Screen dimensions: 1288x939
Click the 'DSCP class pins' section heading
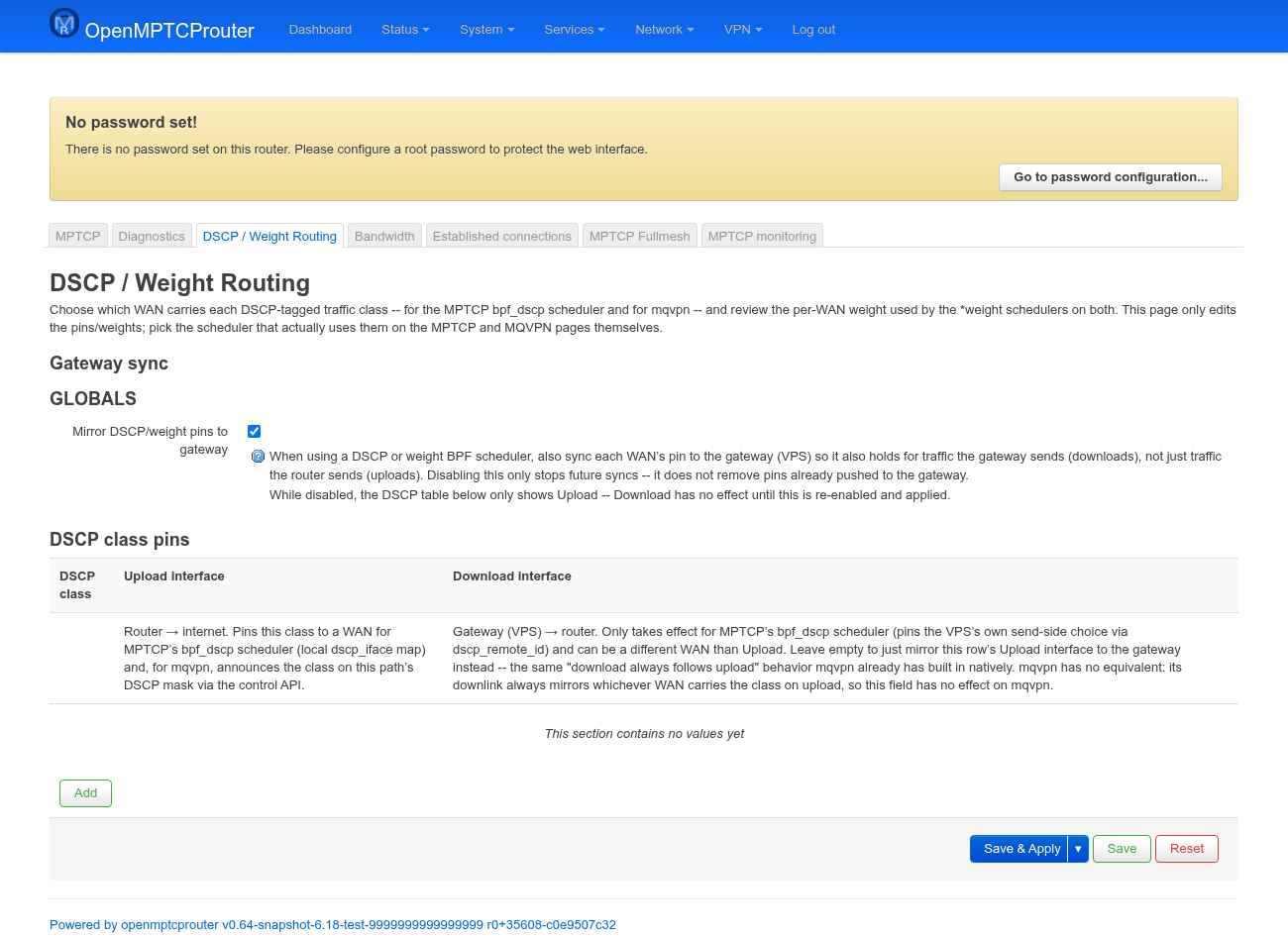point(120,540)
